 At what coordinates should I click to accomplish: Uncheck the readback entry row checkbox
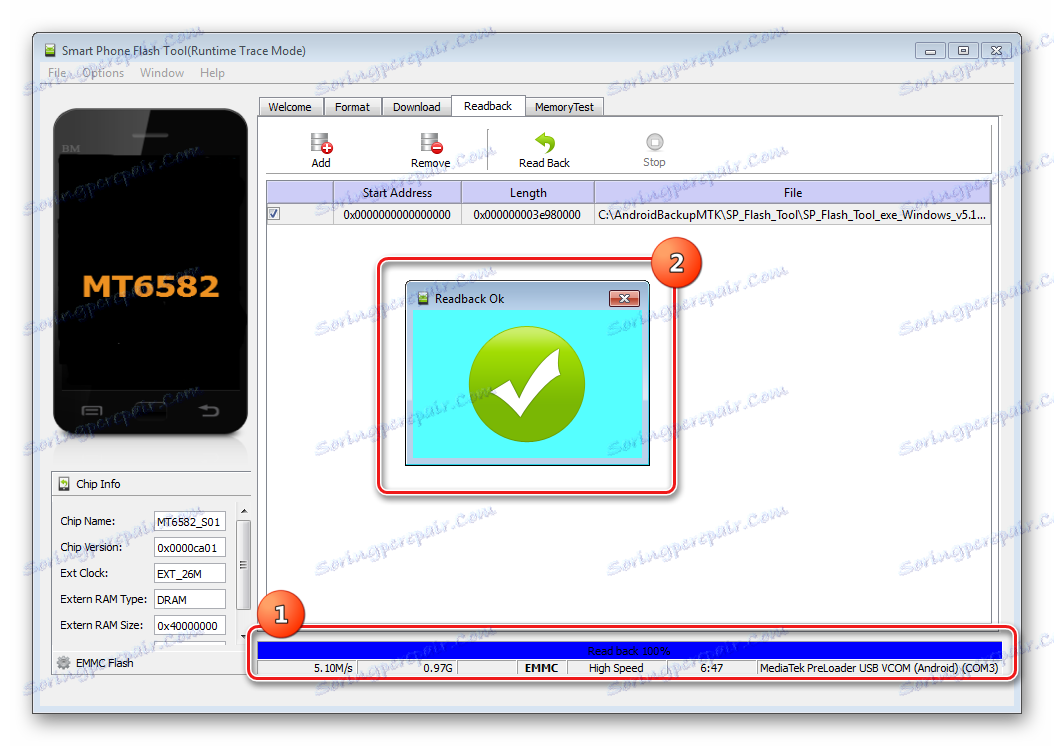tap(274, 214)
